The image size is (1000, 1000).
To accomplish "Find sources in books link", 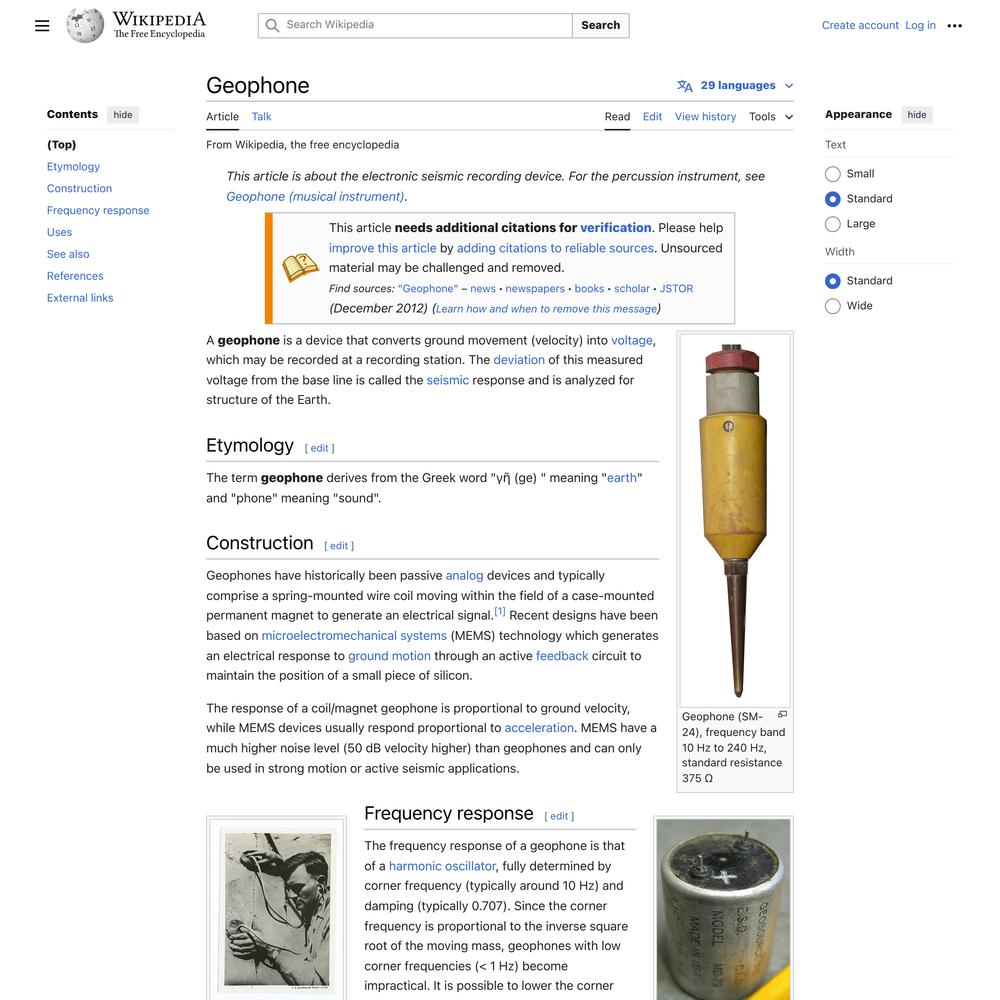I will (x=589, y=289).
